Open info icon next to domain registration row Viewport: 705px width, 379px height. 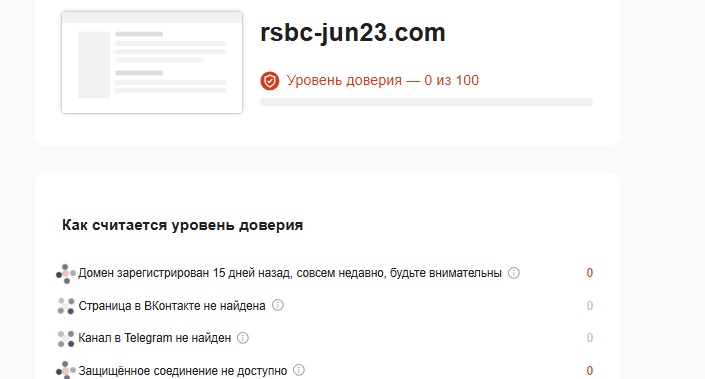tap(513, 273)
